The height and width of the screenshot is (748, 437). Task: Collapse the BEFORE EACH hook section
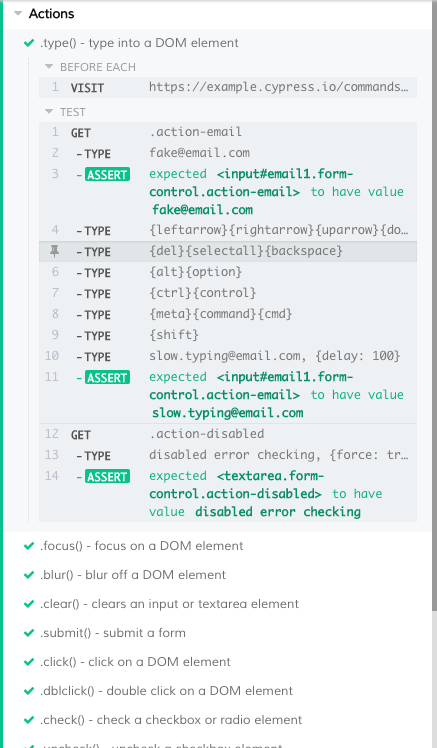49,67
